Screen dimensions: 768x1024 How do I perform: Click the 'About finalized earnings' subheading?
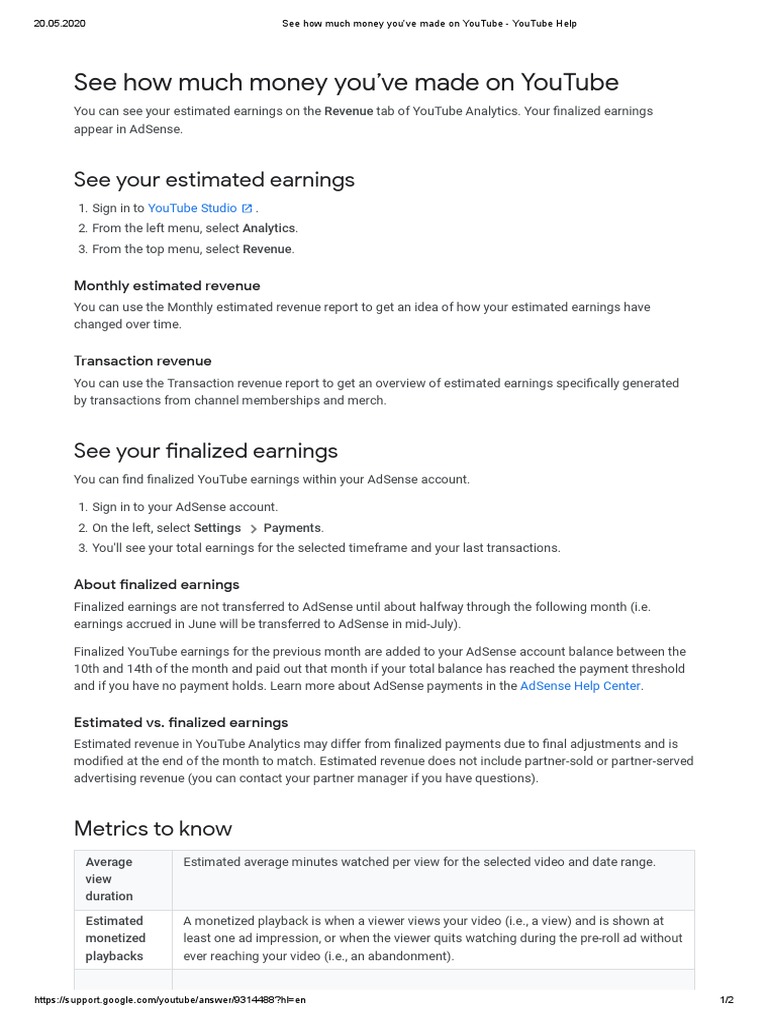pyautogui.click(x=157, y=584)
